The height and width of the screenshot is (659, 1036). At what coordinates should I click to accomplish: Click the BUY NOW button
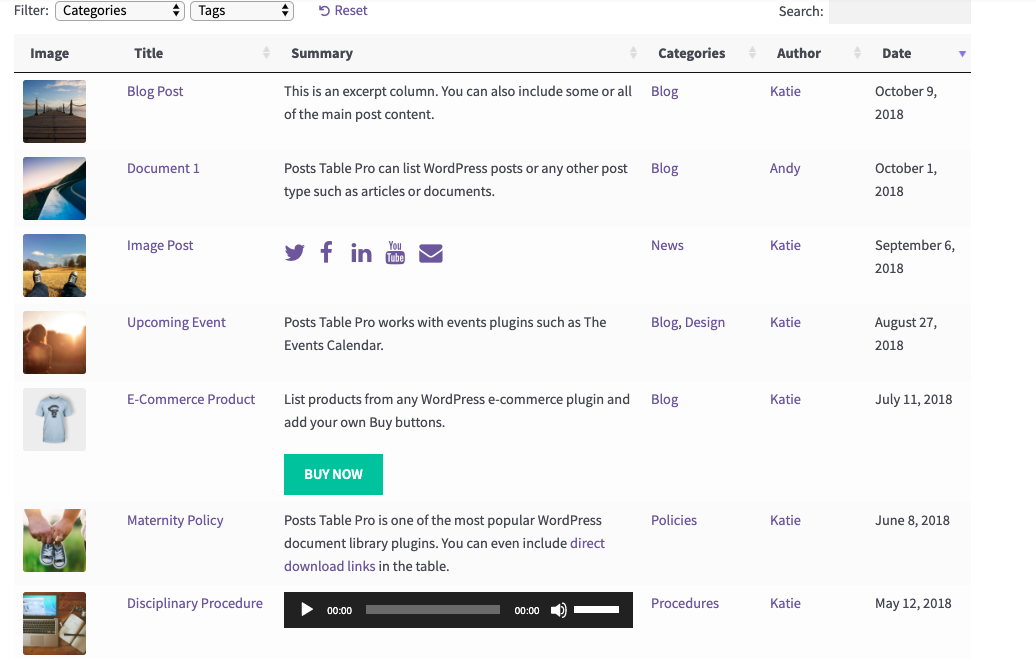pos(334,474)
